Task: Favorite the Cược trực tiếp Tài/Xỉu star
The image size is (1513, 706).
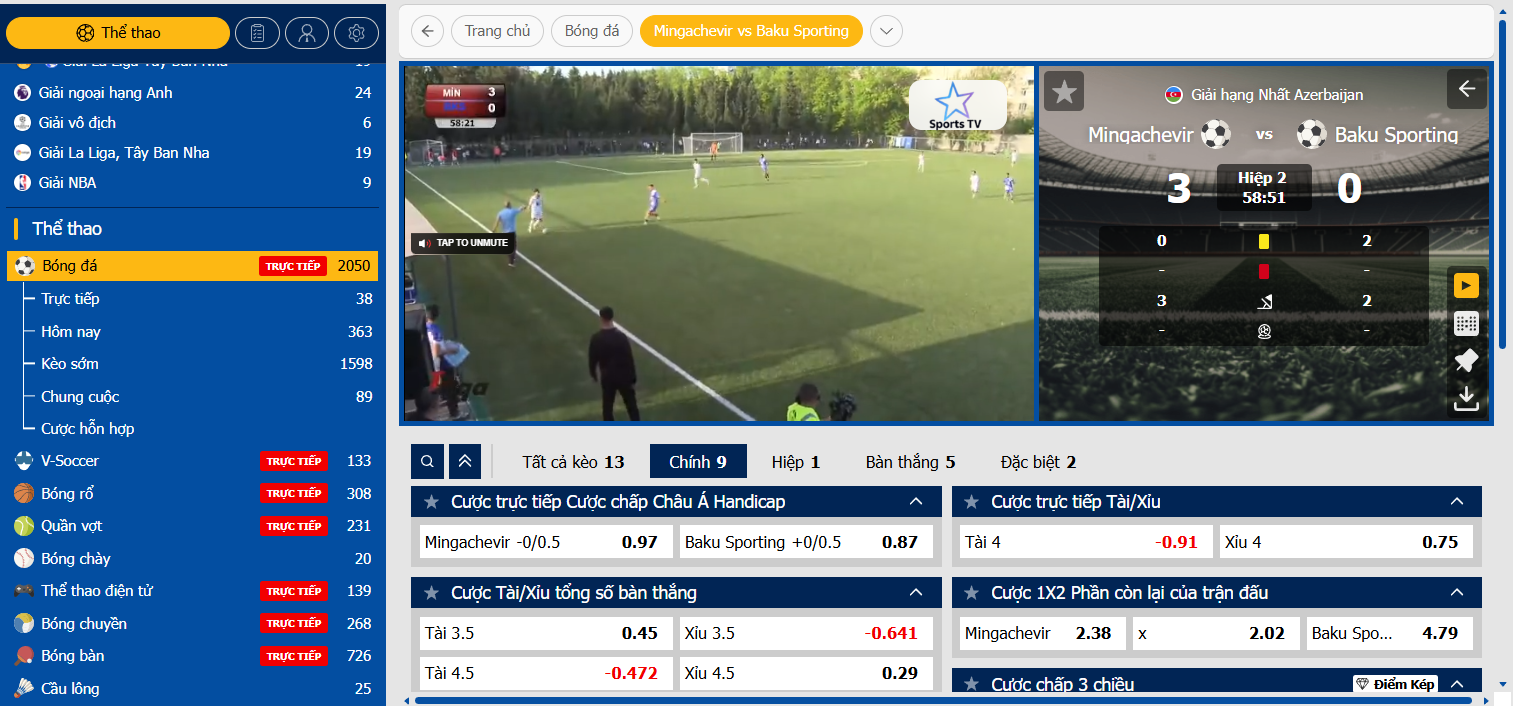Action: (x=972, y=502)
